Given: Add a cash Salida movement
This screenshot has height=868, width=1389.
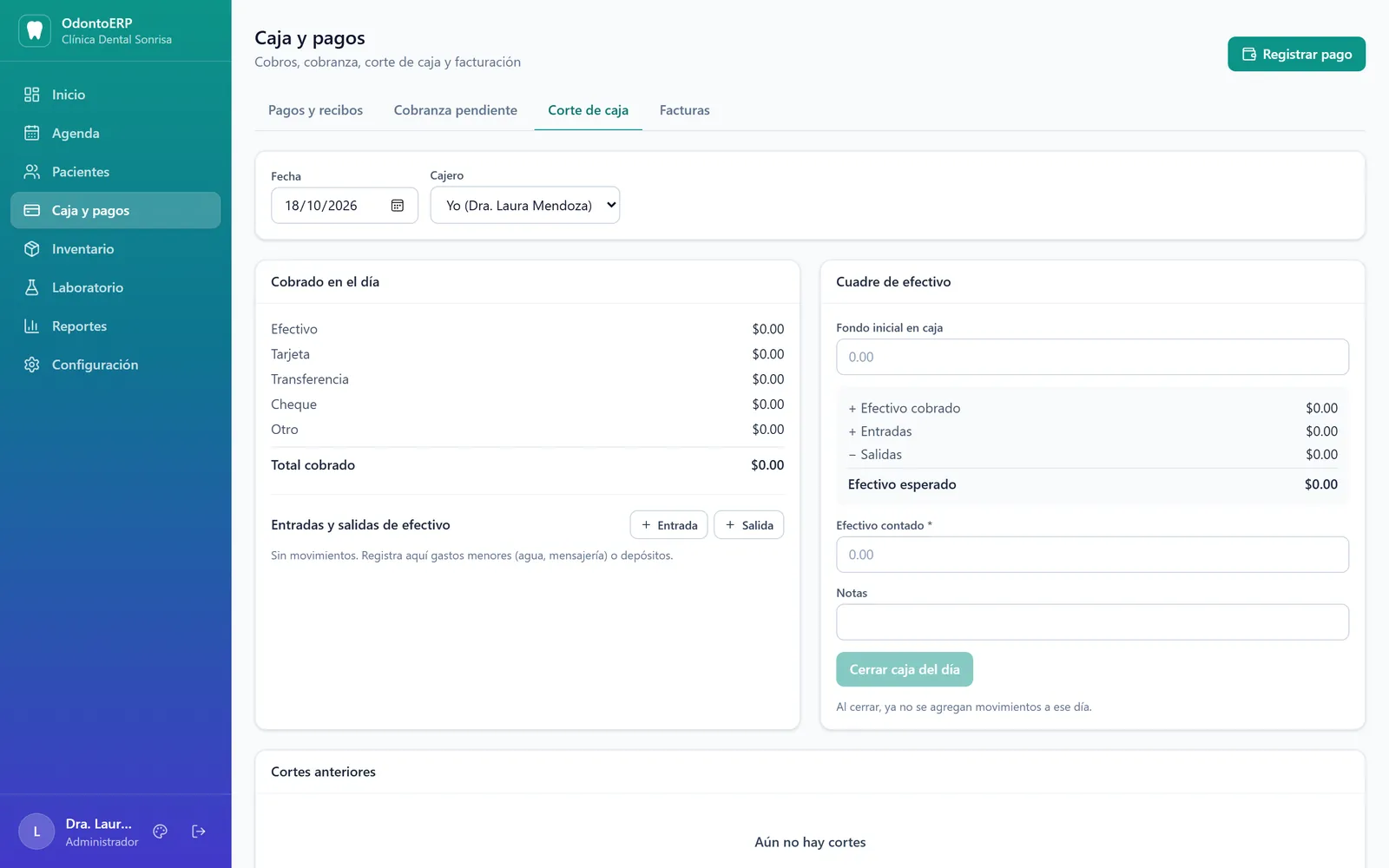Looking at the screenshot, I should tap(749, 525).
